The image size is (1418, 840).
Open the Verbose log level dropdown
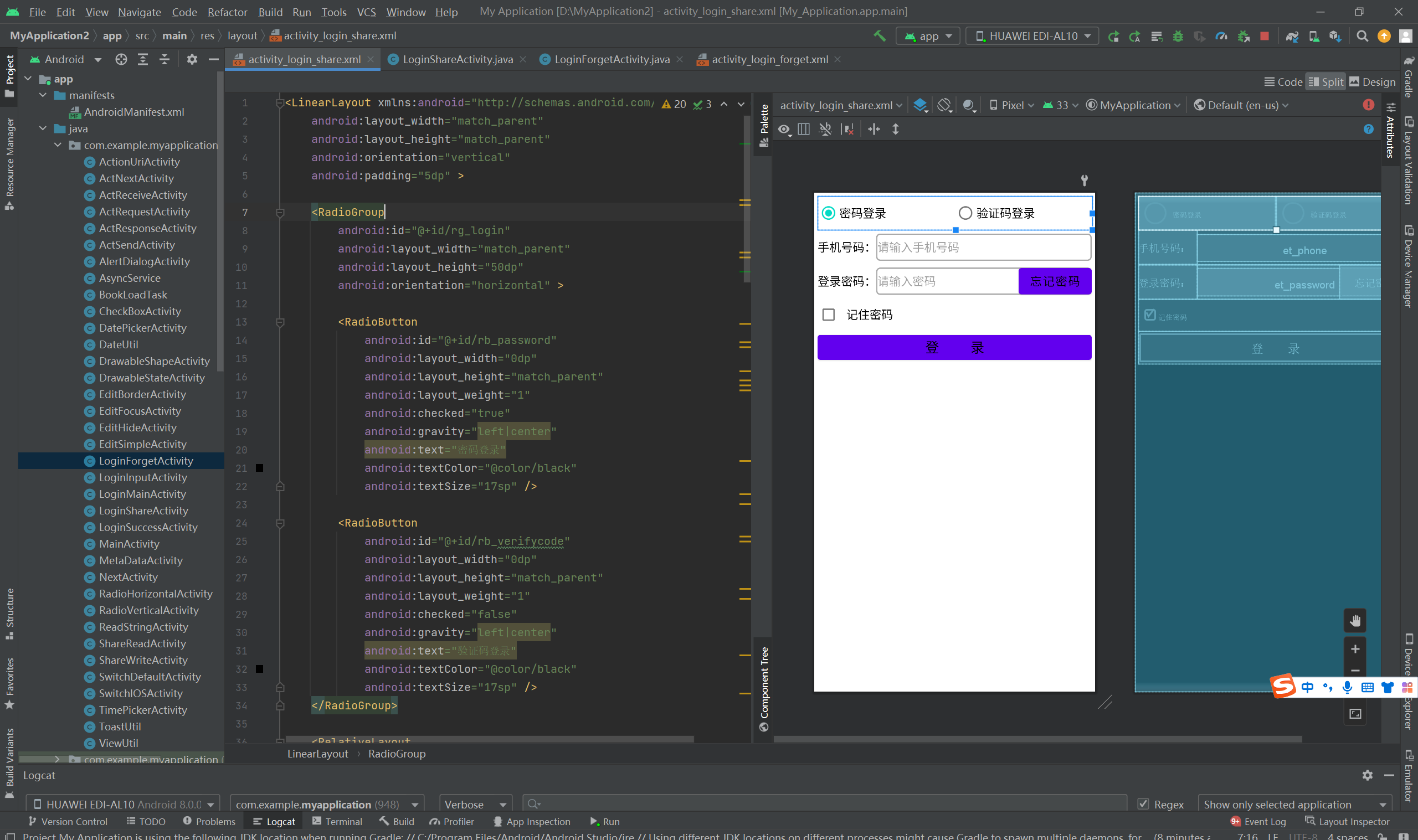pyautogui.click(x=475, y=804)
